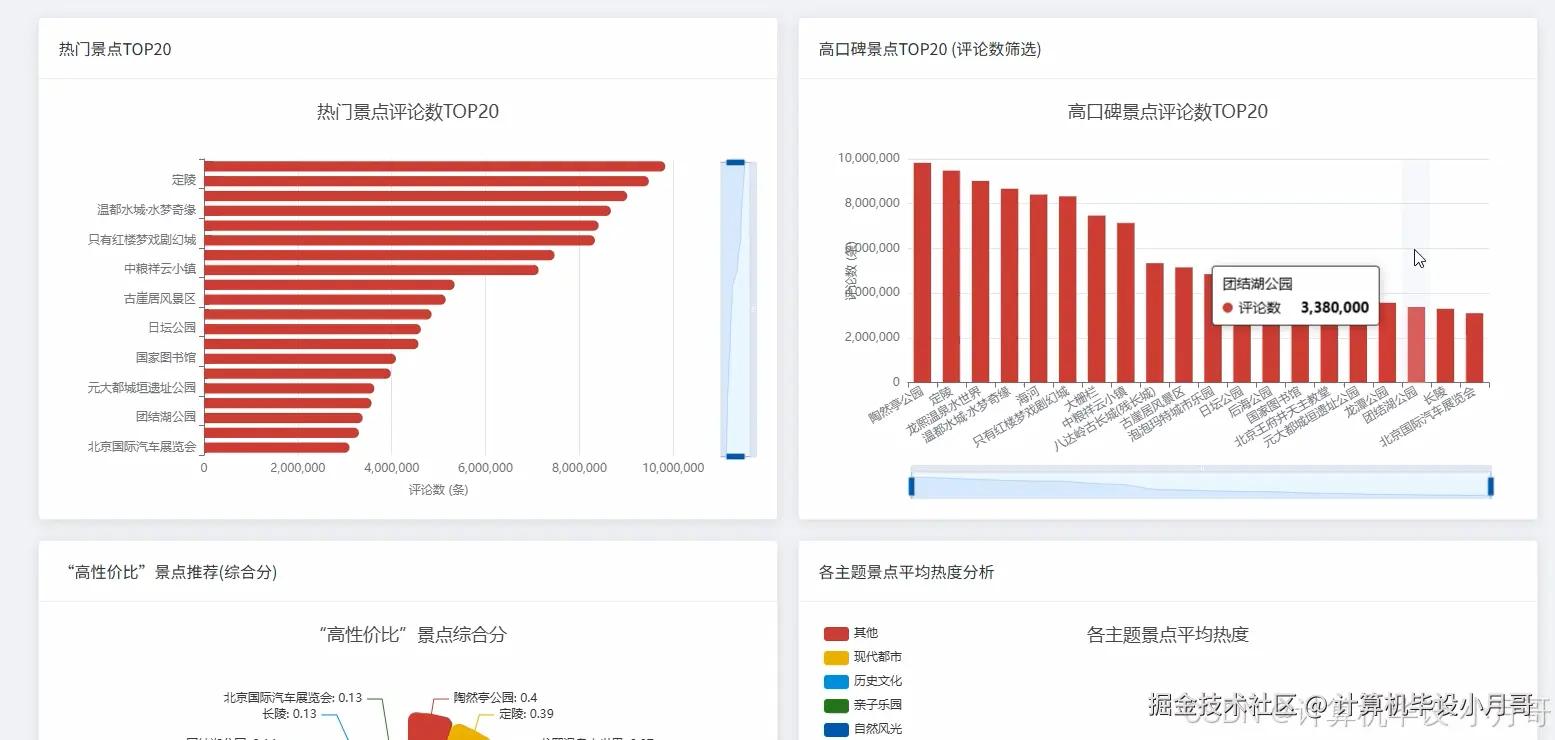Click pie label 北京国际汽车展览会: 0.13

(292, 697)
